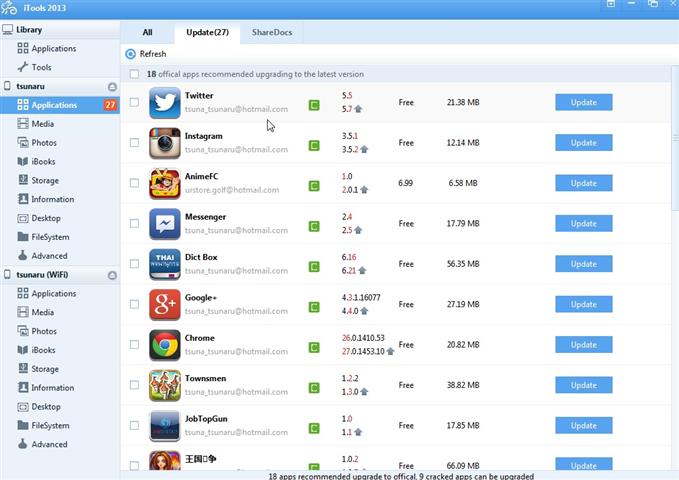Click the AnimeFC app icon
The width and height of the screenshot is (679, 480).
(x=165, y=184)
